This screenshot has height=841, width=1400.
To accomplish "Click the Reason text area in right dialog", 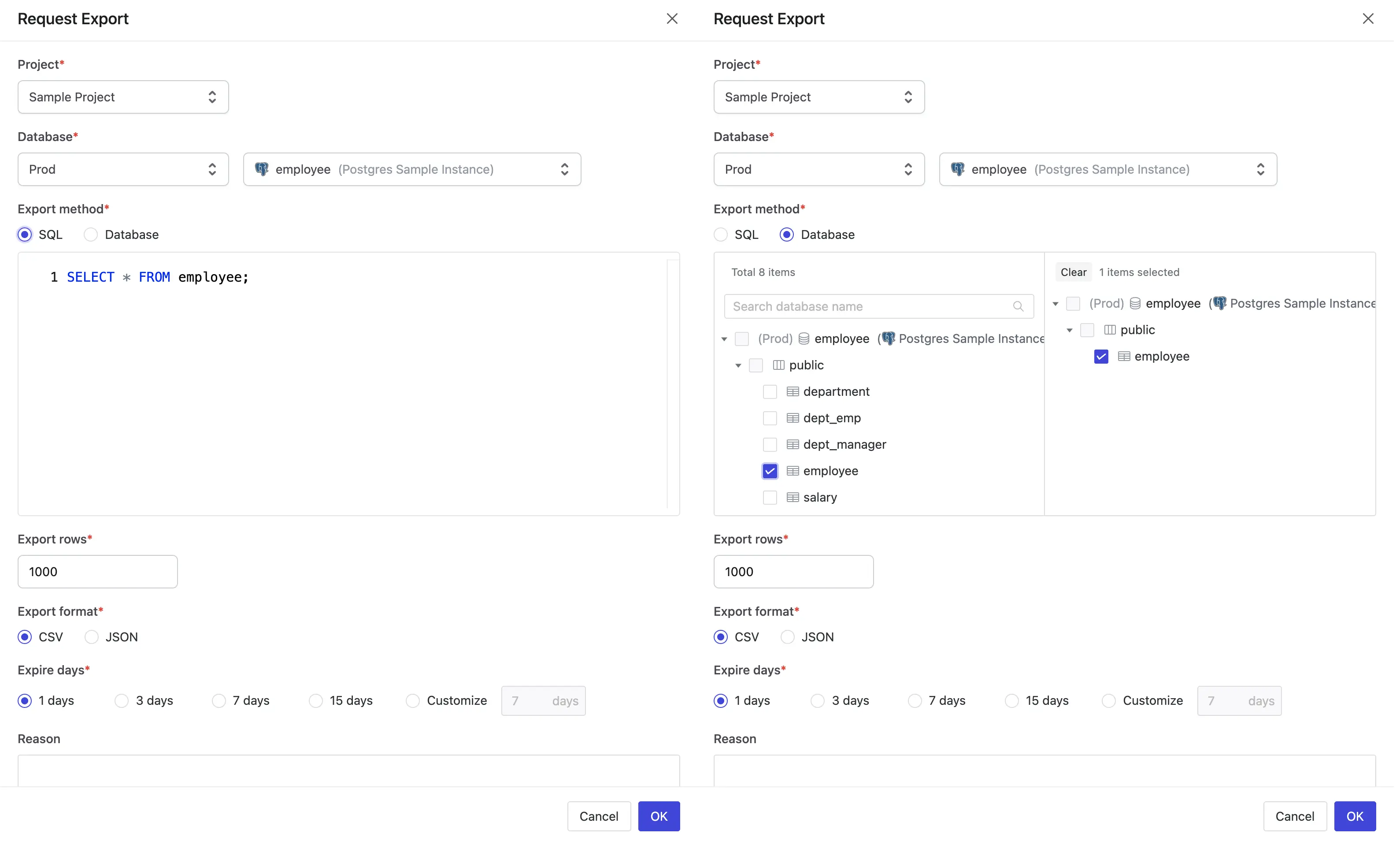I will tap(1044, 770).
